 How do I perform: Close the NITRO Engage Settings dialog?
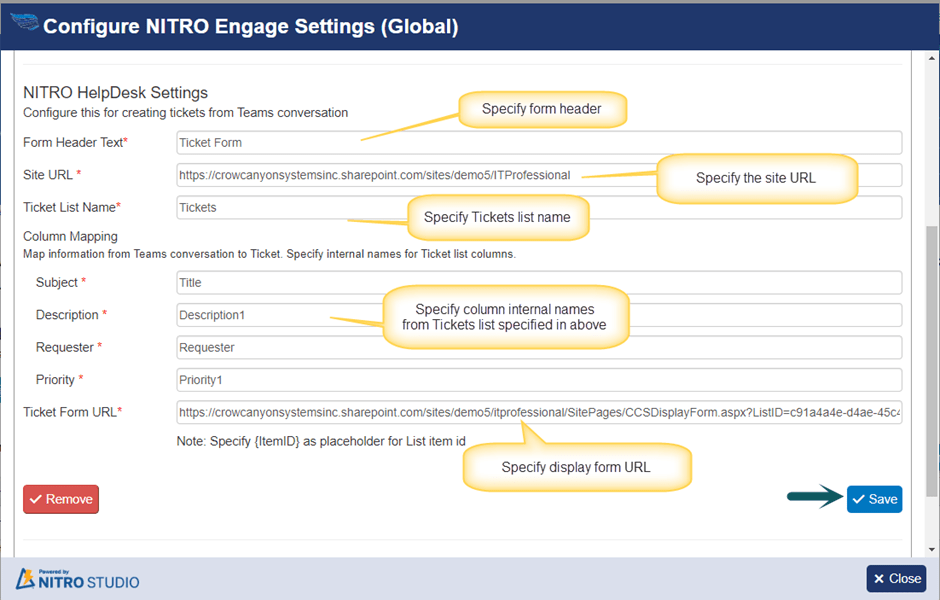coord(897,578)
